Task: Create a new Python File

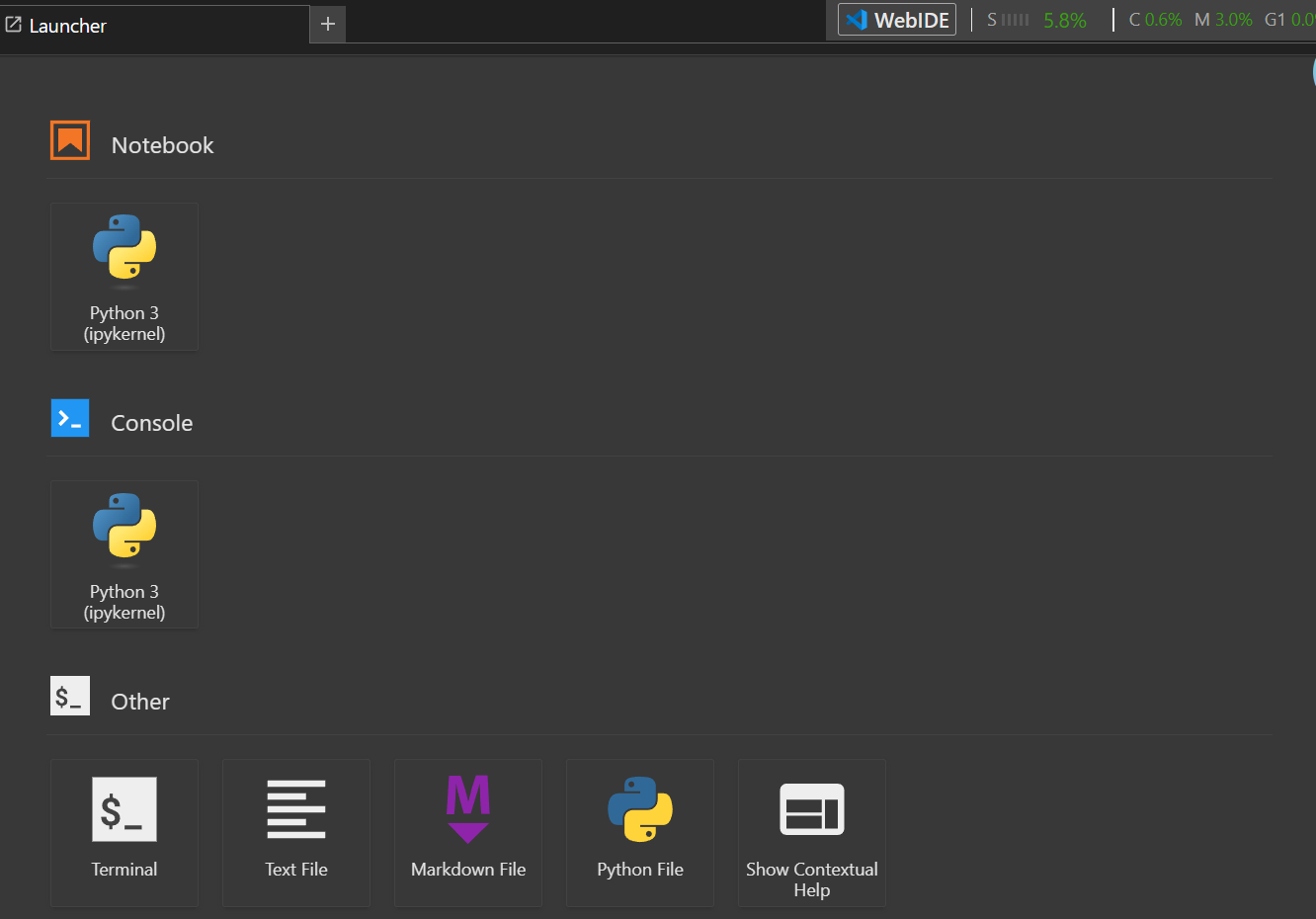Action: [640, 833]
